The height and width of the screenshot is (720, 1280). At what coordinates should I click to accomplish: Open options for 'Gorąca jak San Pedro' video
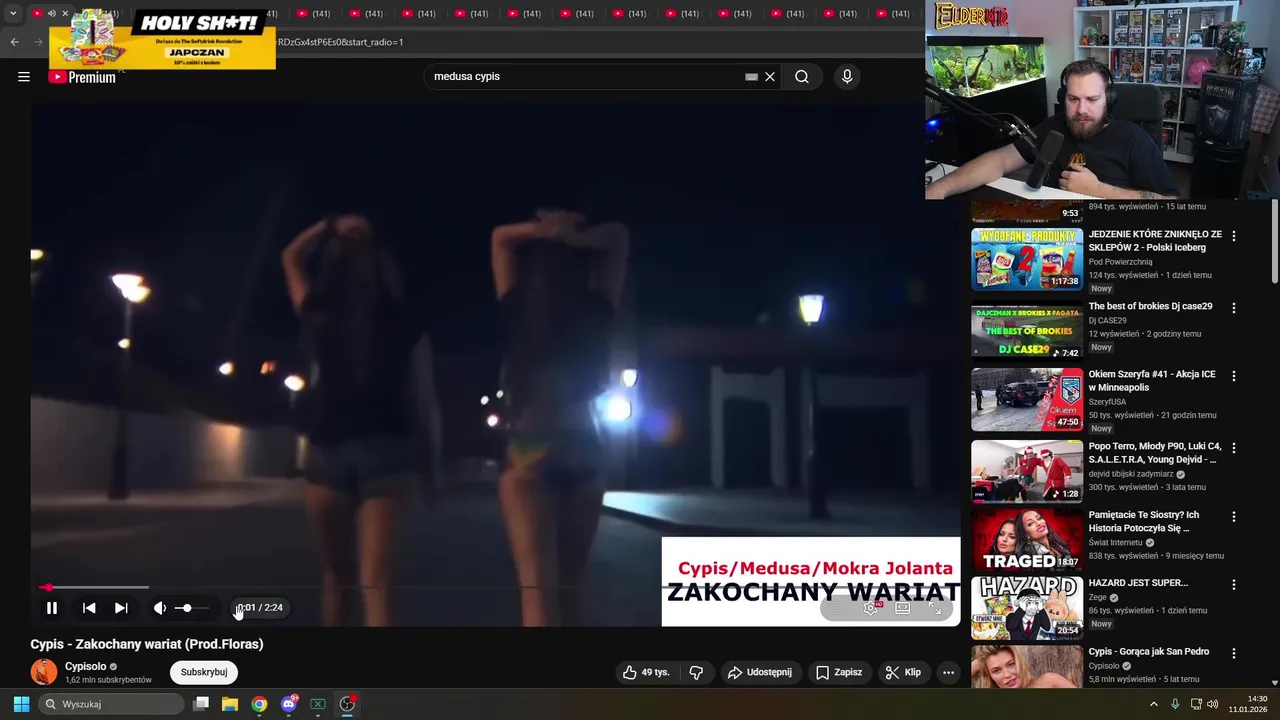1234,653
